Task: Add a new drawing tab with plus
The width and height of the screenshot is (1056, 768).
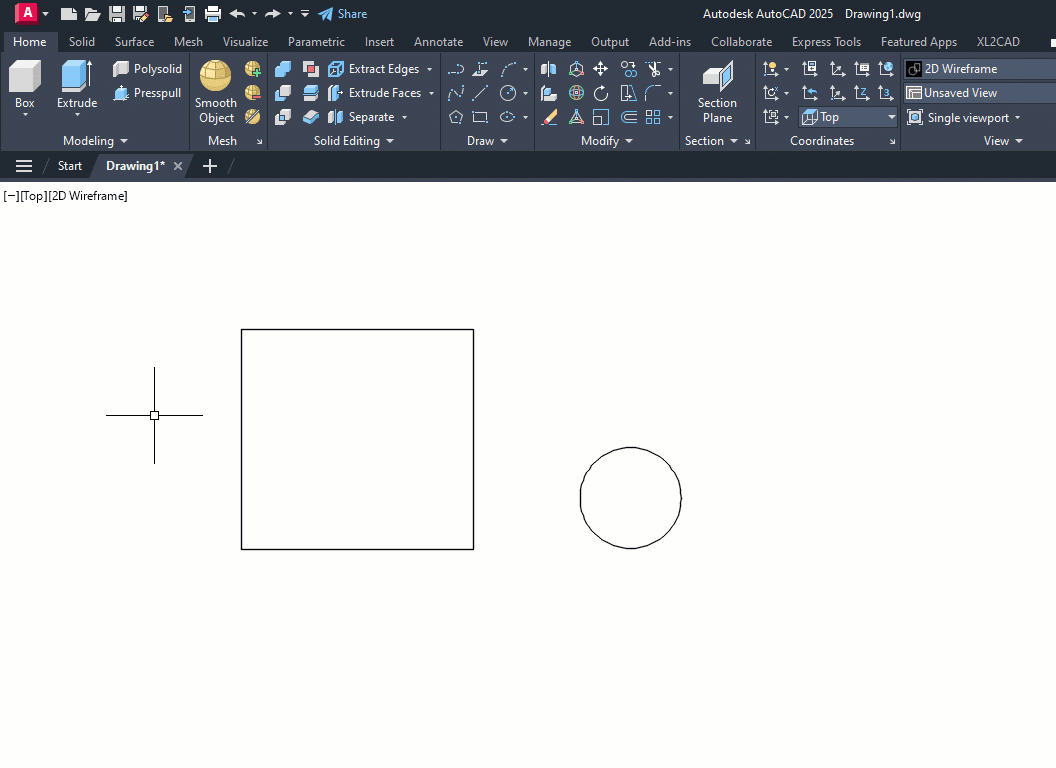Action: (x=209, y=166)
